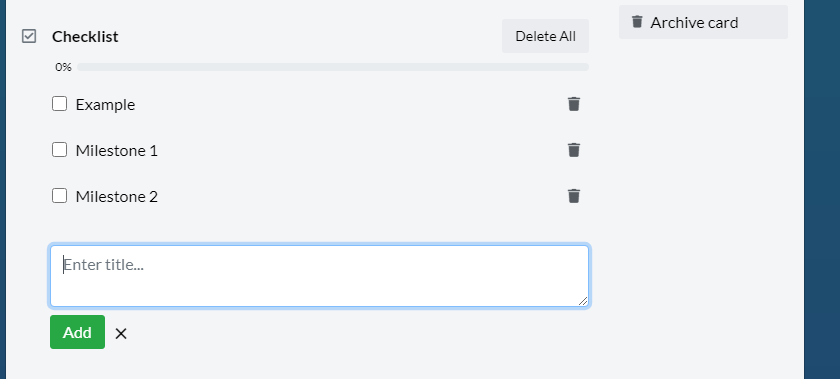Click the Milestone 2 item title

coord(117,197)
